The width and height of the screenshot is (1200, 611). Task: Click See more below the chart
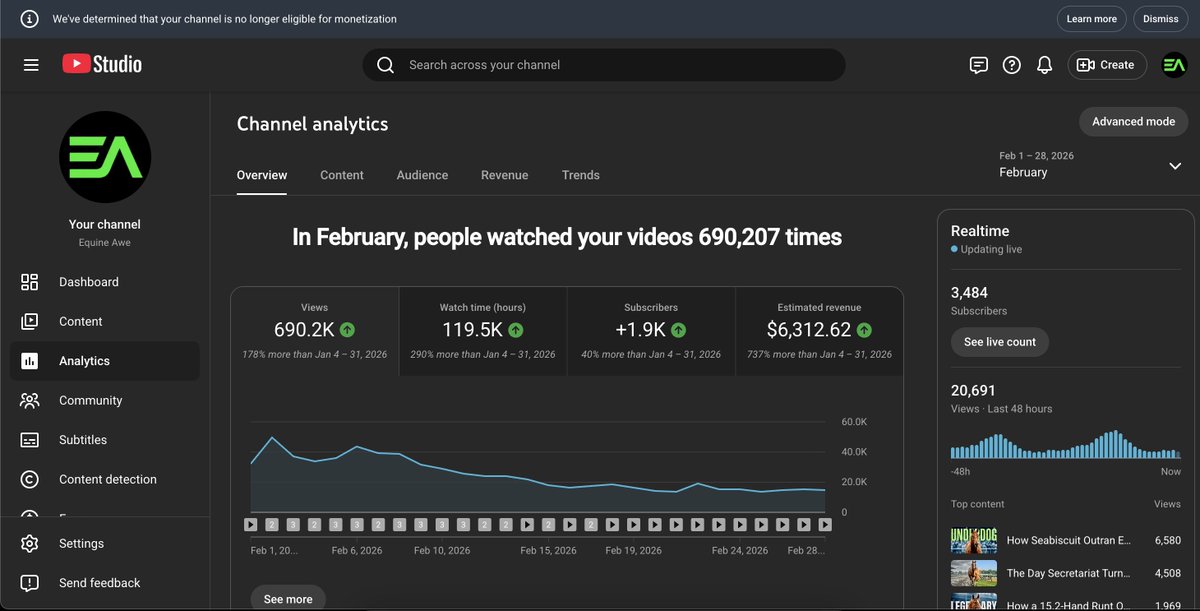(x=288, y=598)
